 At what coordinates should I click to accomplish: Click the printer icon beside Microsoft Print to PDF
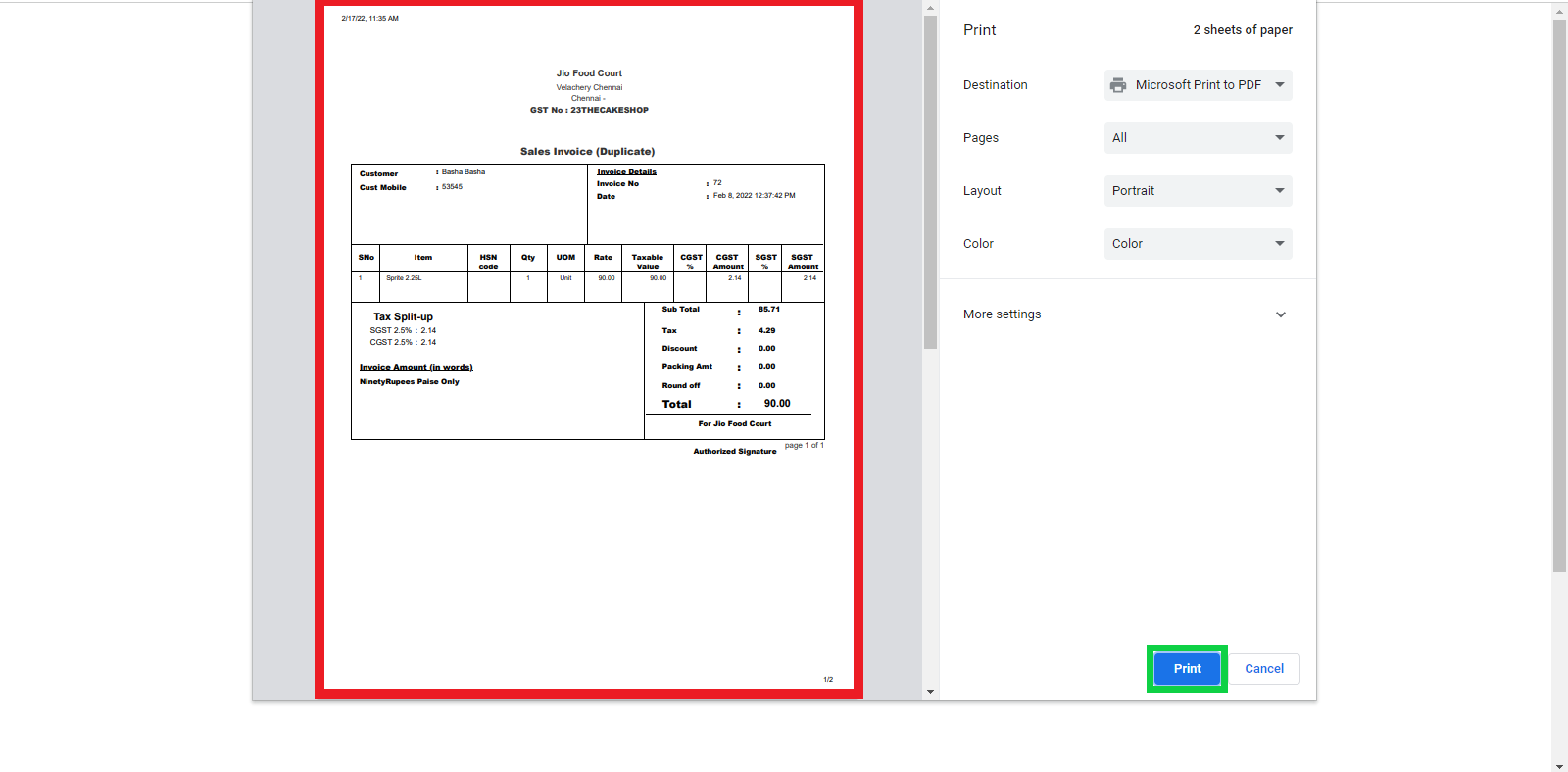(x=1118, y=85)
